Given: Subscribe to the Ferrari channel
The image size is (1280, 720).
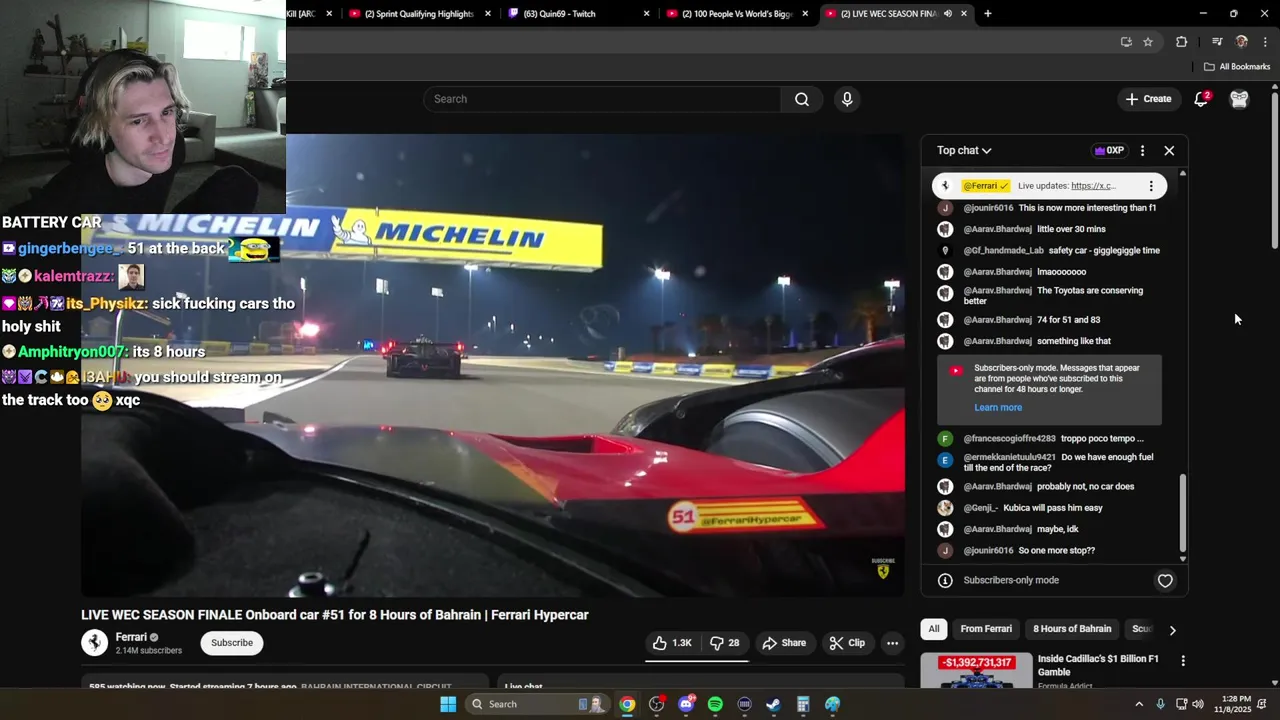Looking at the screenshot, I should pyautogui.click(x=232, y=643).
